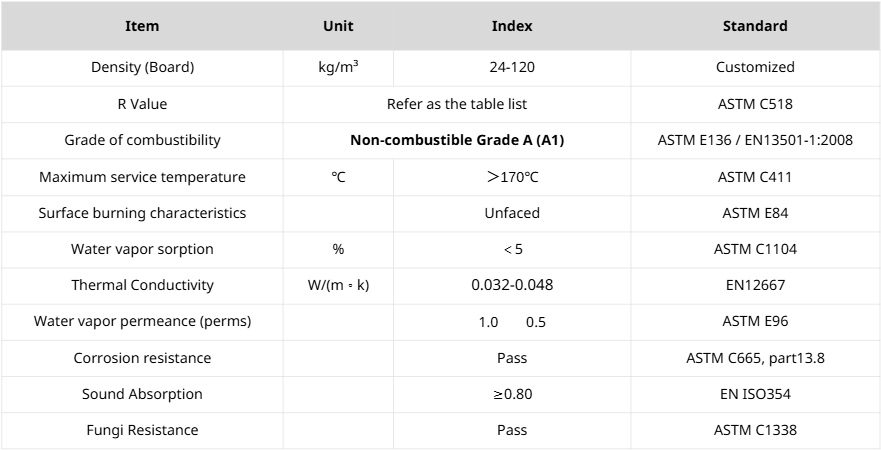Click the Standard column header
This screenshot has height=450, width=881.
(x=755, y=26)
